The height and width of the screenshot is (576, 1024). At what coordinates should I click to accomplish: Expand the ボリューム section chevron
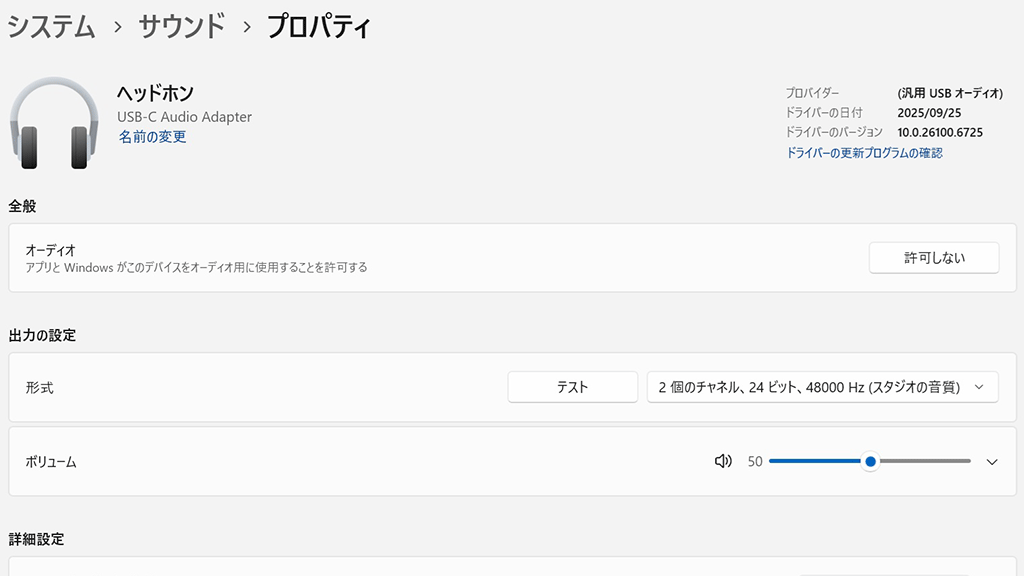click(x=992, y=462)
